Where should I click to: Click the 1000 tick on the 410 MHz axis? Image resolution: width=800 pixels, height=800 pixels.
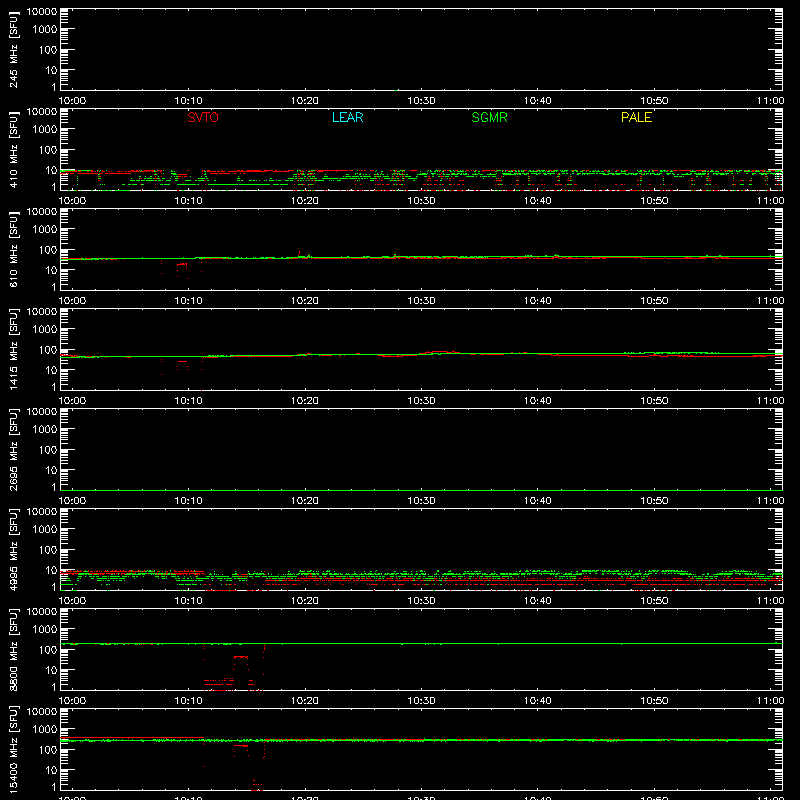point(45,129)
